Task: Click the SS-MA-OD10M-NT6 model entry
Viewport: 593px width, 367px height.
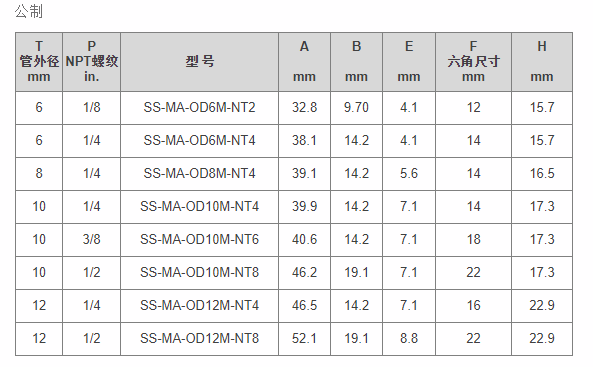Action: click(x=199, y=239)
